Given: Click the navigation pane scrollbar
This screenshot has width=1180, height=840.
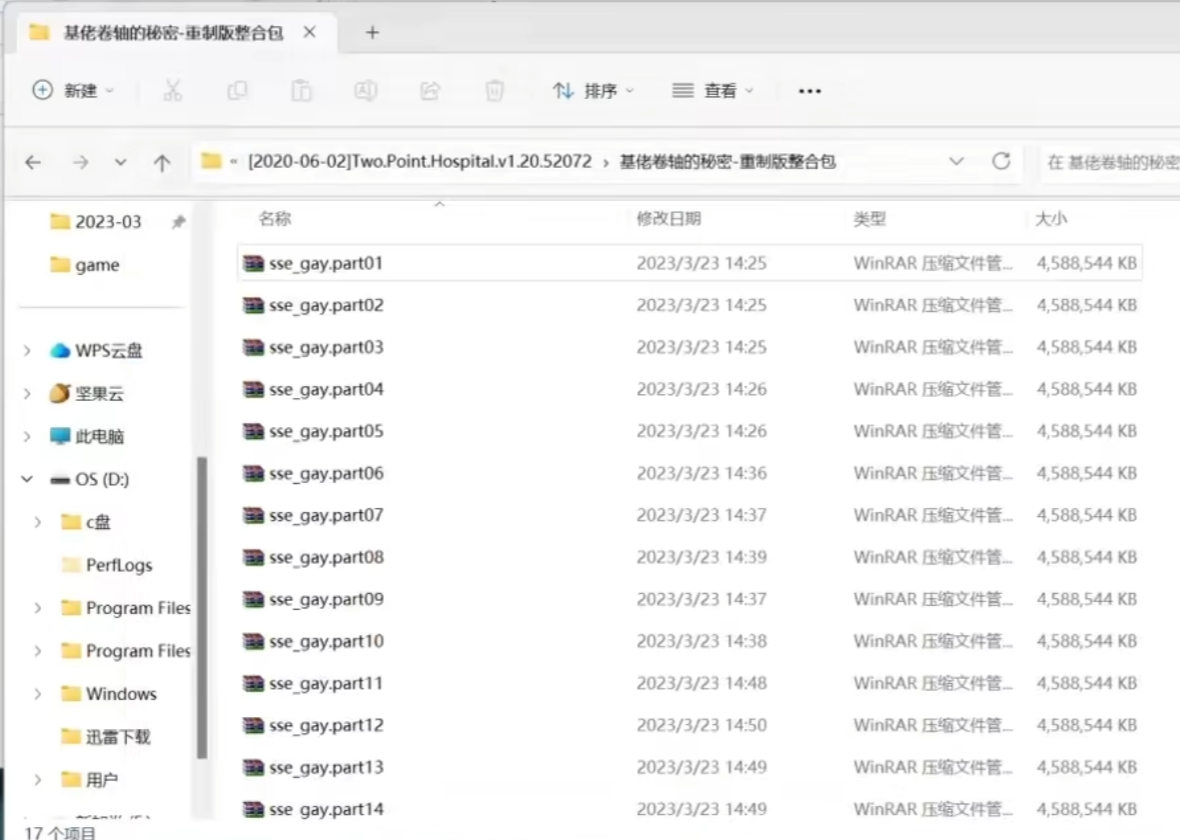Looking at the screenshot, I should pyautogui.click(x=202, y=607).
